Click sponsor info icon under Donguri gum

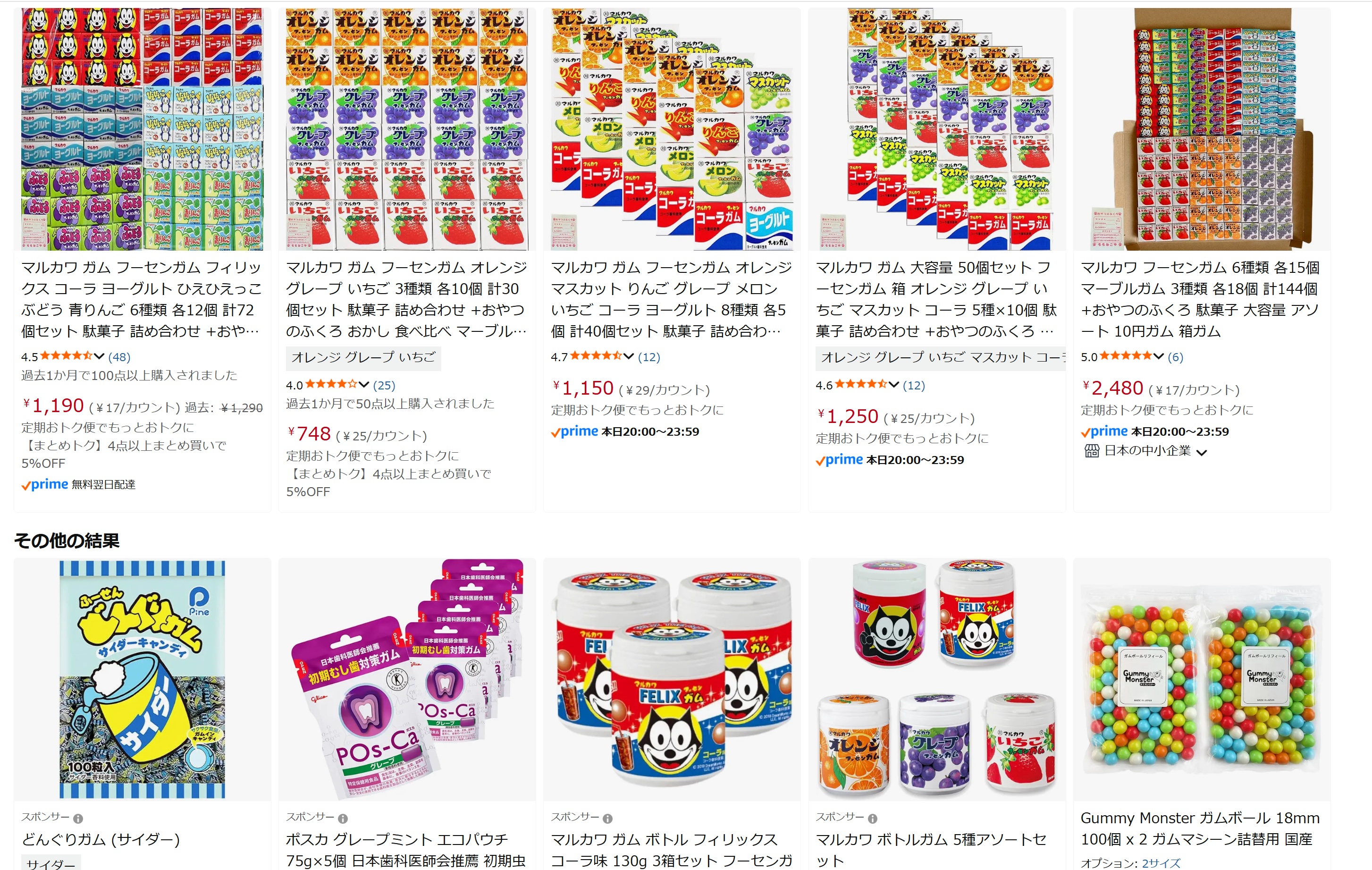click(78, 818)
